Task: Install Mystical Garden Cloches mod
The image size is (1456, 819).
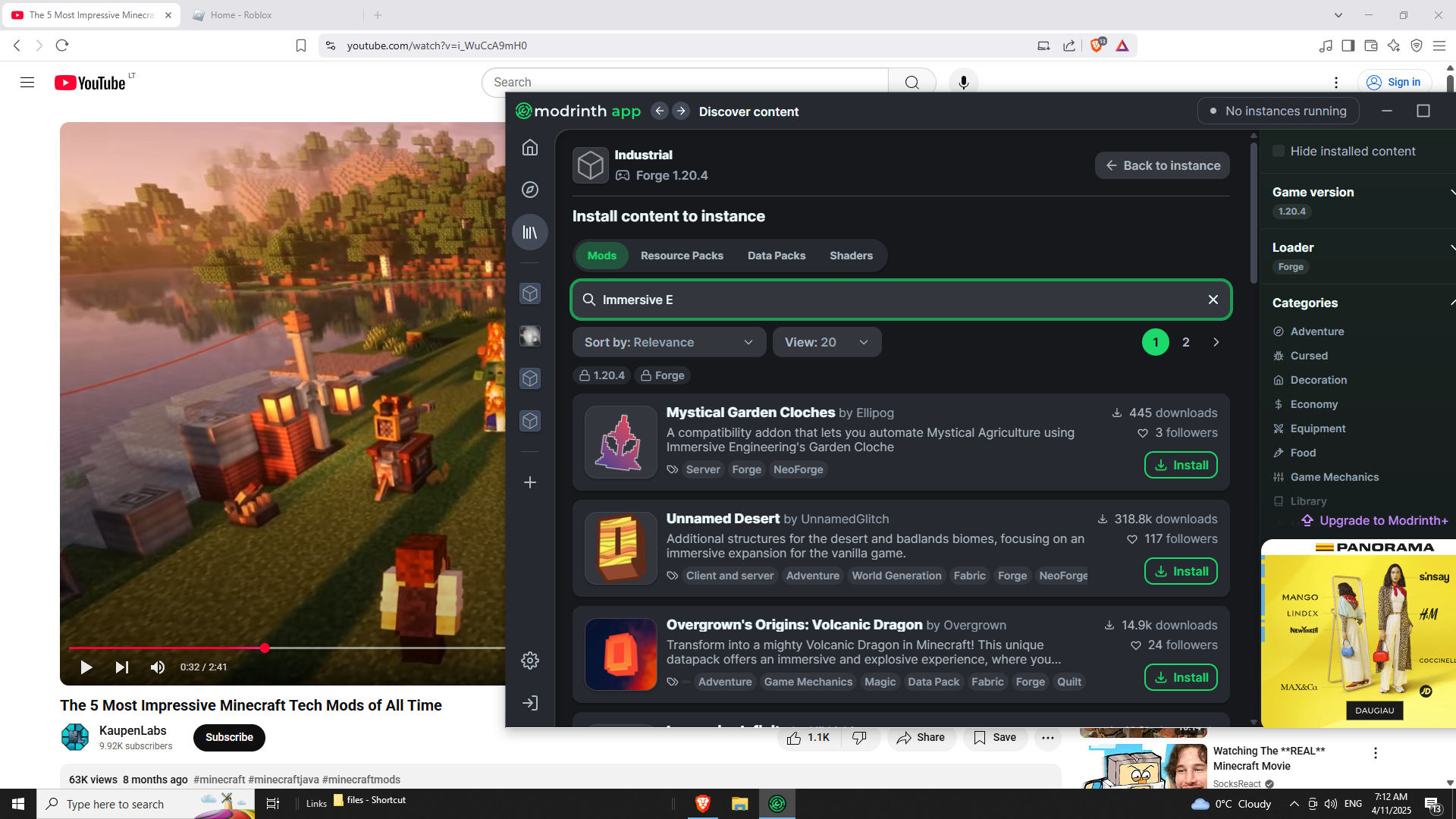Action: [x=1181, y=465]
